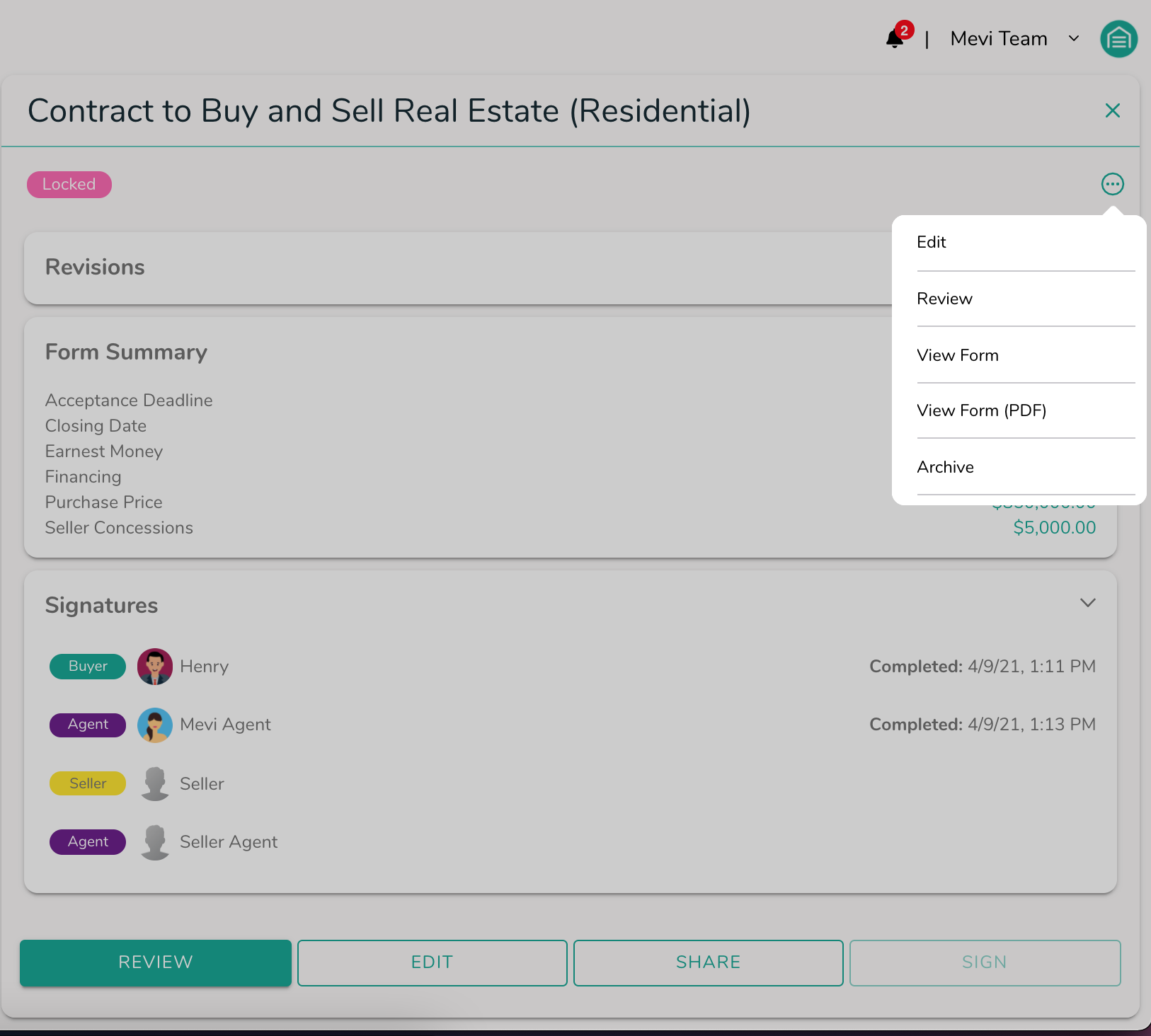Click the contract title heading
Viewport: 1151px width, 1036px height.
pos(389,111)
